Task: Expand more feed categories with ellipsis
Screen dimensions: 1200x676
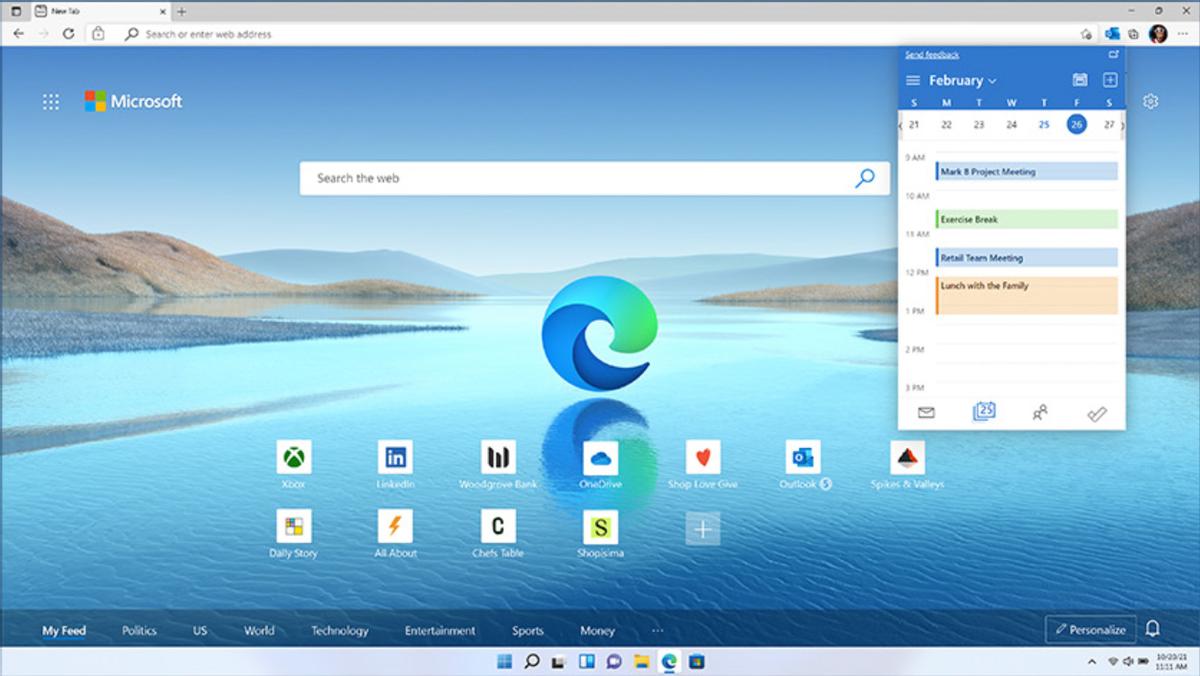Action: [657, 630]
